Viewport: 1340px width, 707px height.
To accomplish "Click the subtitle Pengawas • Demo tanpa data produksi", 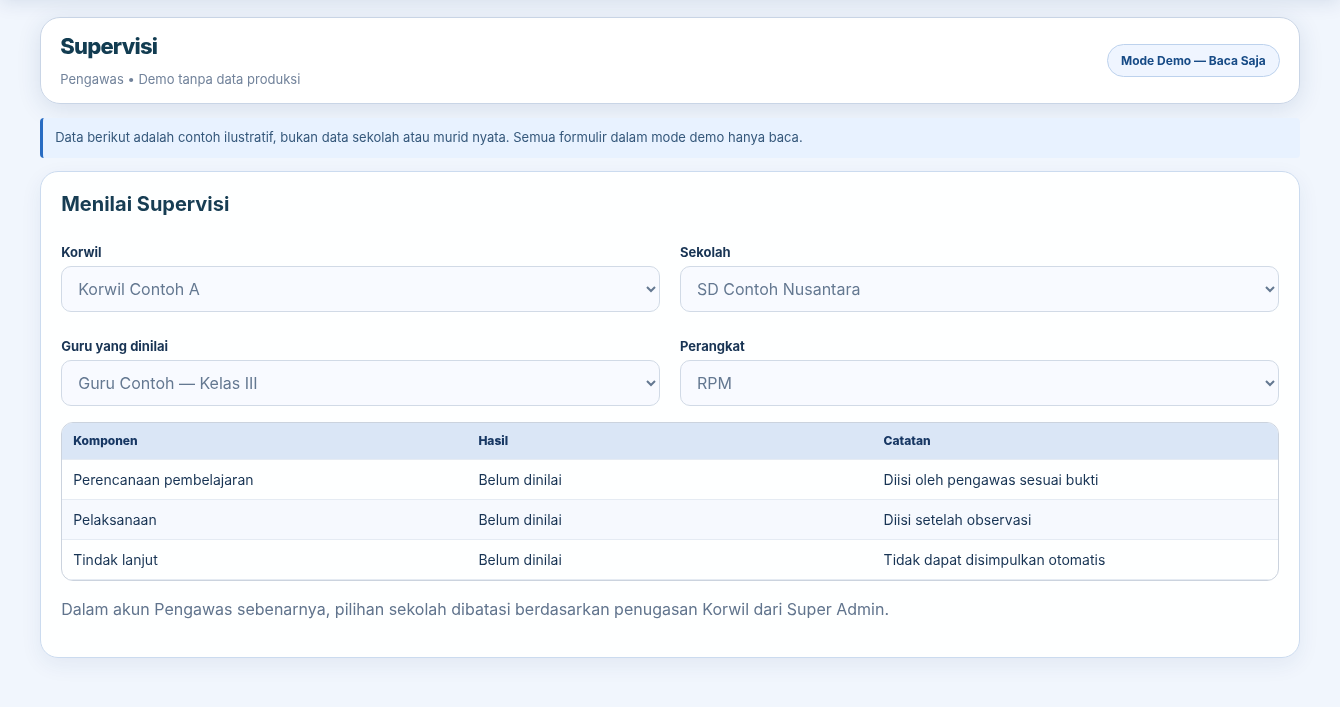I will (x=180, y=79).
